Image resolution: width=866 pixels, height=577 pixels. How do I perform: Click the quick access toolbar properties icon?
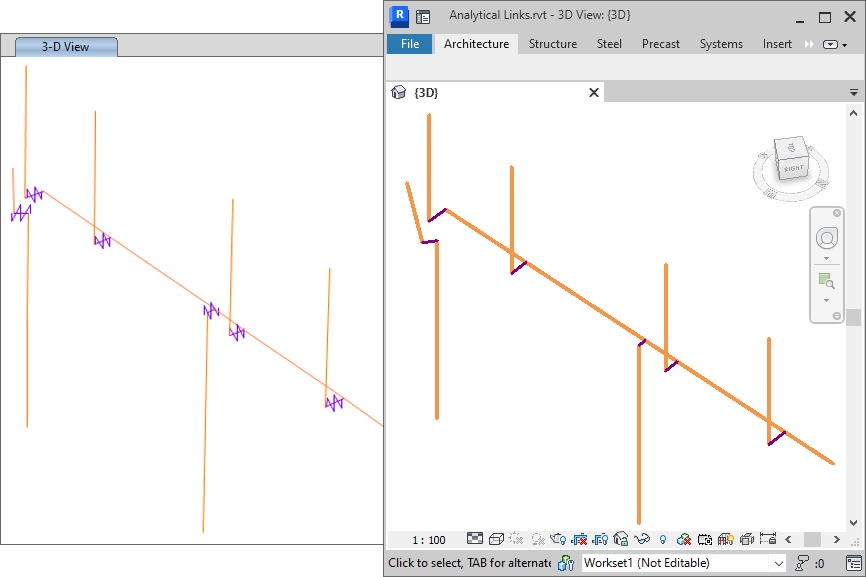423,16
